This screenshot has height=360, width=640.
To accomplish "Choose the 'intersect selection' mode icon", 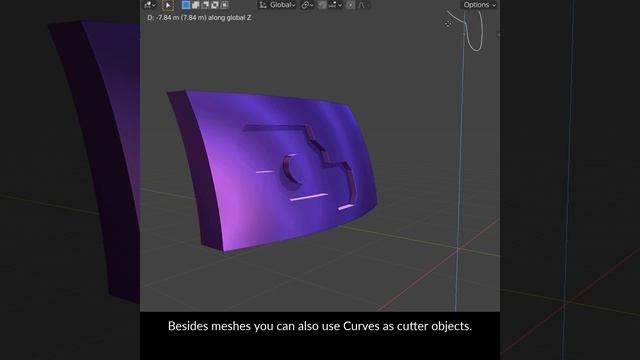I will (x=224, y=5).
